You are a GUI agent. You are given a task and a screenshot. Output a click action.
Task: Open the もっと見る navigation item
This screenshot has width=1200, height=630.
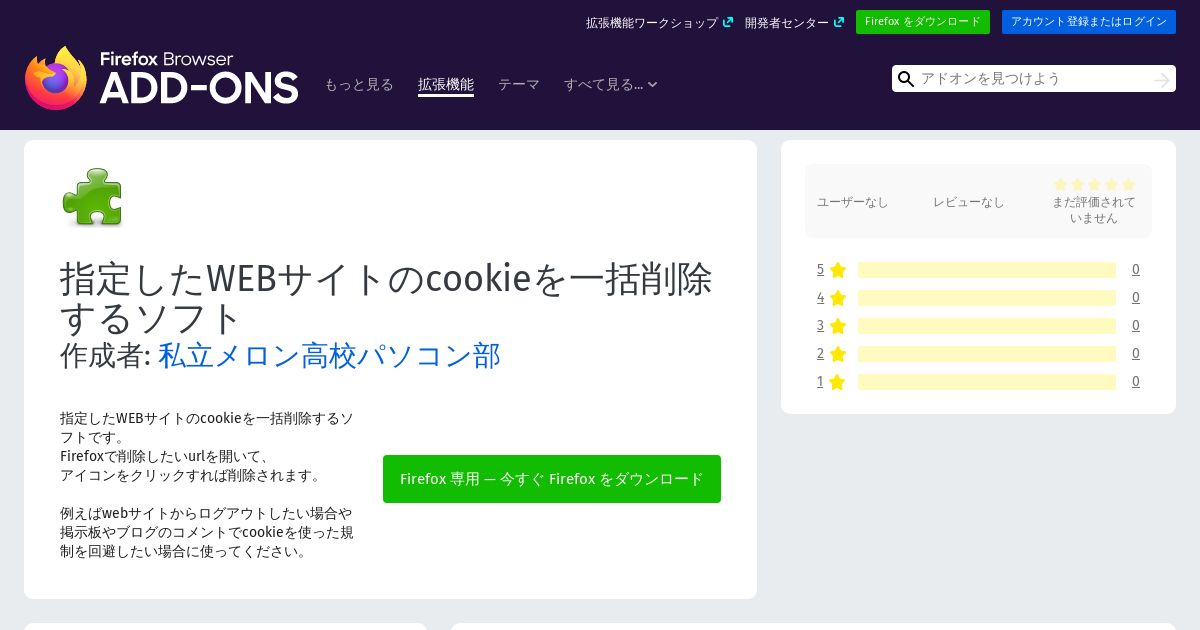click(359, 85)
